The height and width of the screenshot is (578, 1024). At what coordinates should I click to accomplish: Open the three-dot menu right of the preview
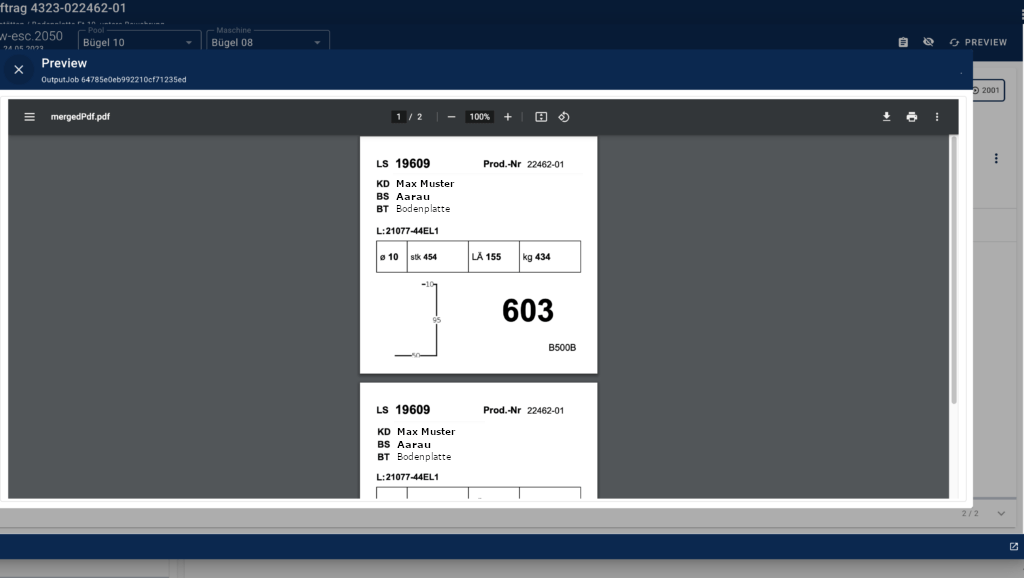(996, 158)
